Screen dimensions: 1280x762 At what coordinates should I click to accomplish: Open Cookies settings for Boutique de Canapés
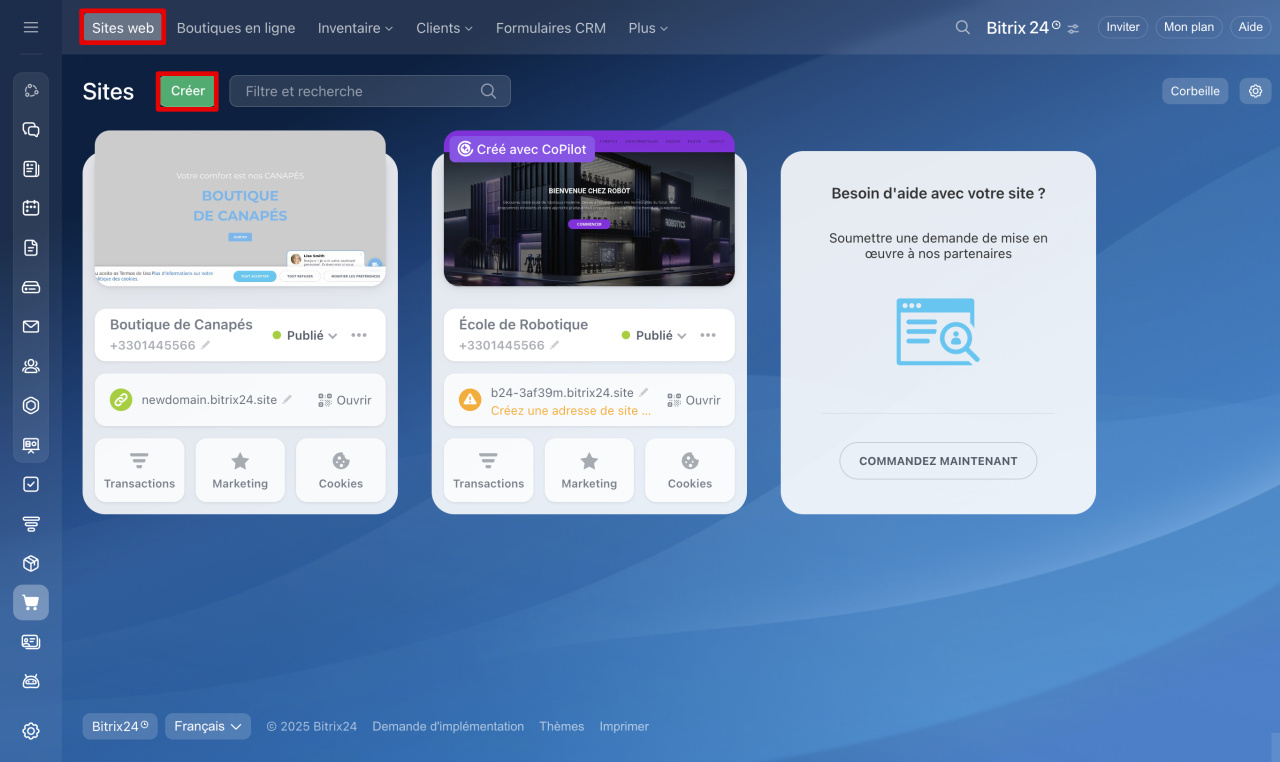click(x=341, y=470)
